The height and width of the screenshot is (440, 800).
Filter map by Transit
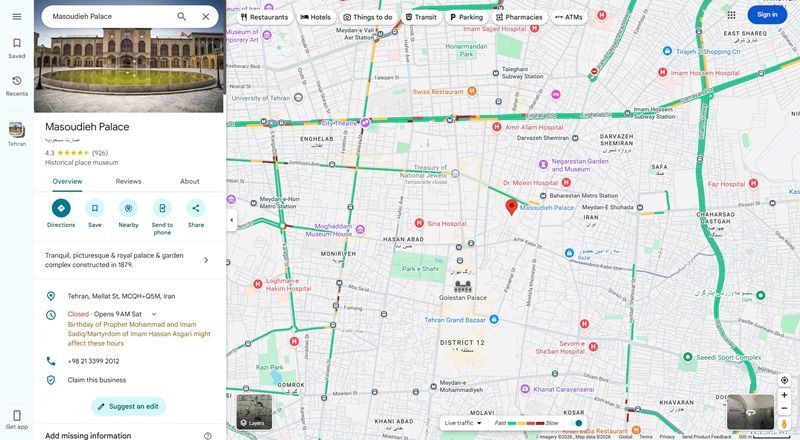pyautogui.click(x=421, y=17)
